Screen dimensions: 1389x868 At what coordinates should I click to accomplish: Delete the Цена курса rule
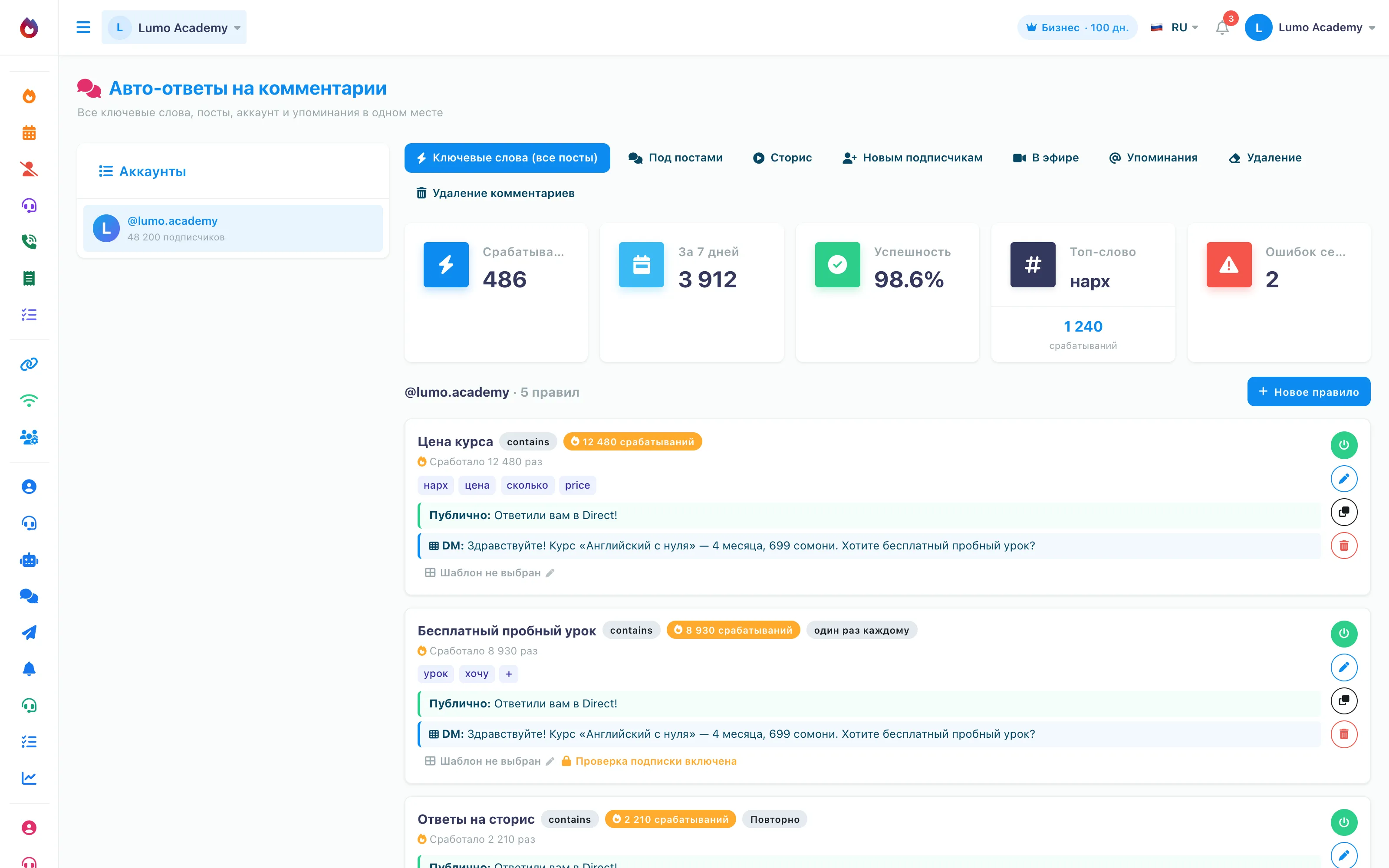(1344, 546)
